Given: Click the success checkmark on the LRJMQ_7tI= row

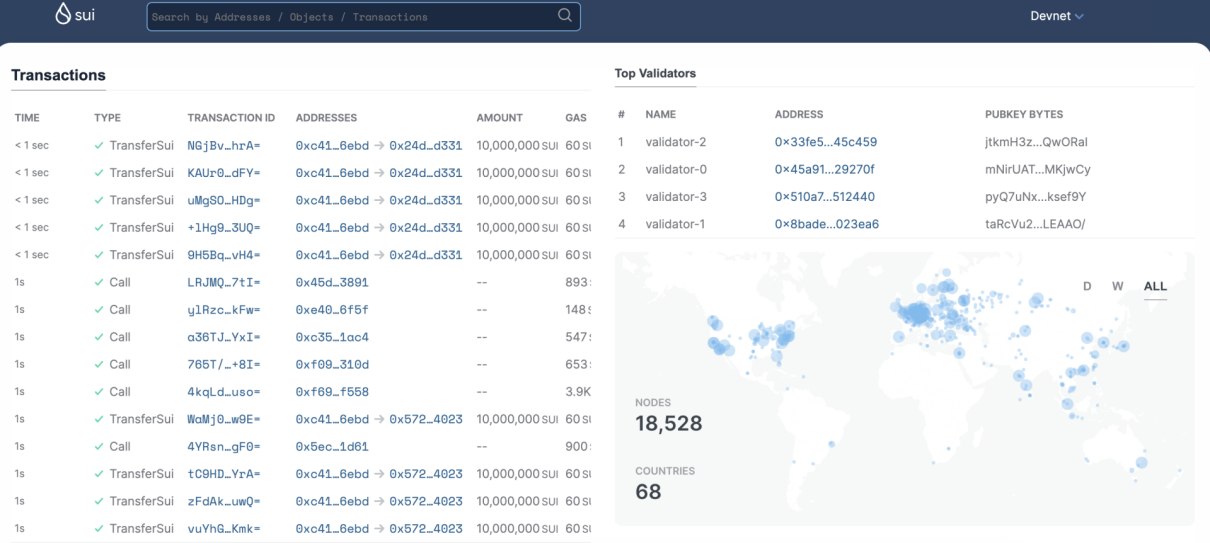Looking at the screenshot, I should point(99,282).
